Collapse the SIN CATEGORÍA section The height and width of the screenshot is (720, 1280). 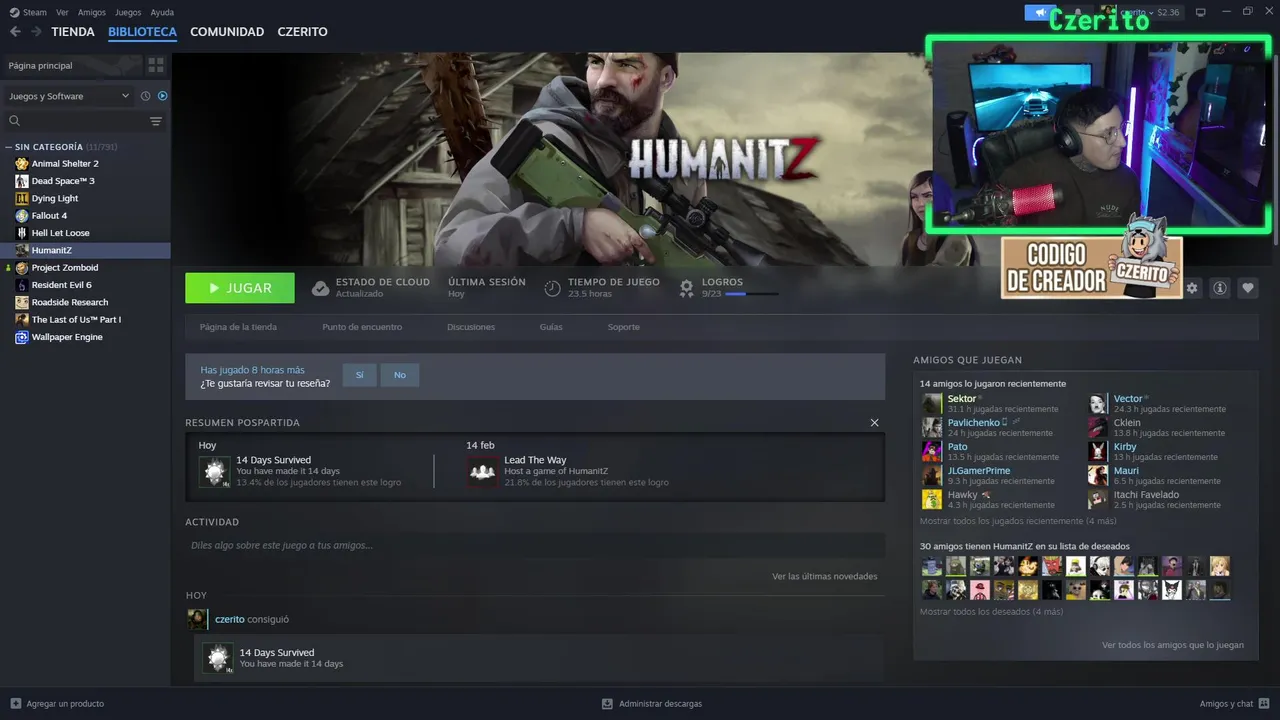[x=9, y=147]
